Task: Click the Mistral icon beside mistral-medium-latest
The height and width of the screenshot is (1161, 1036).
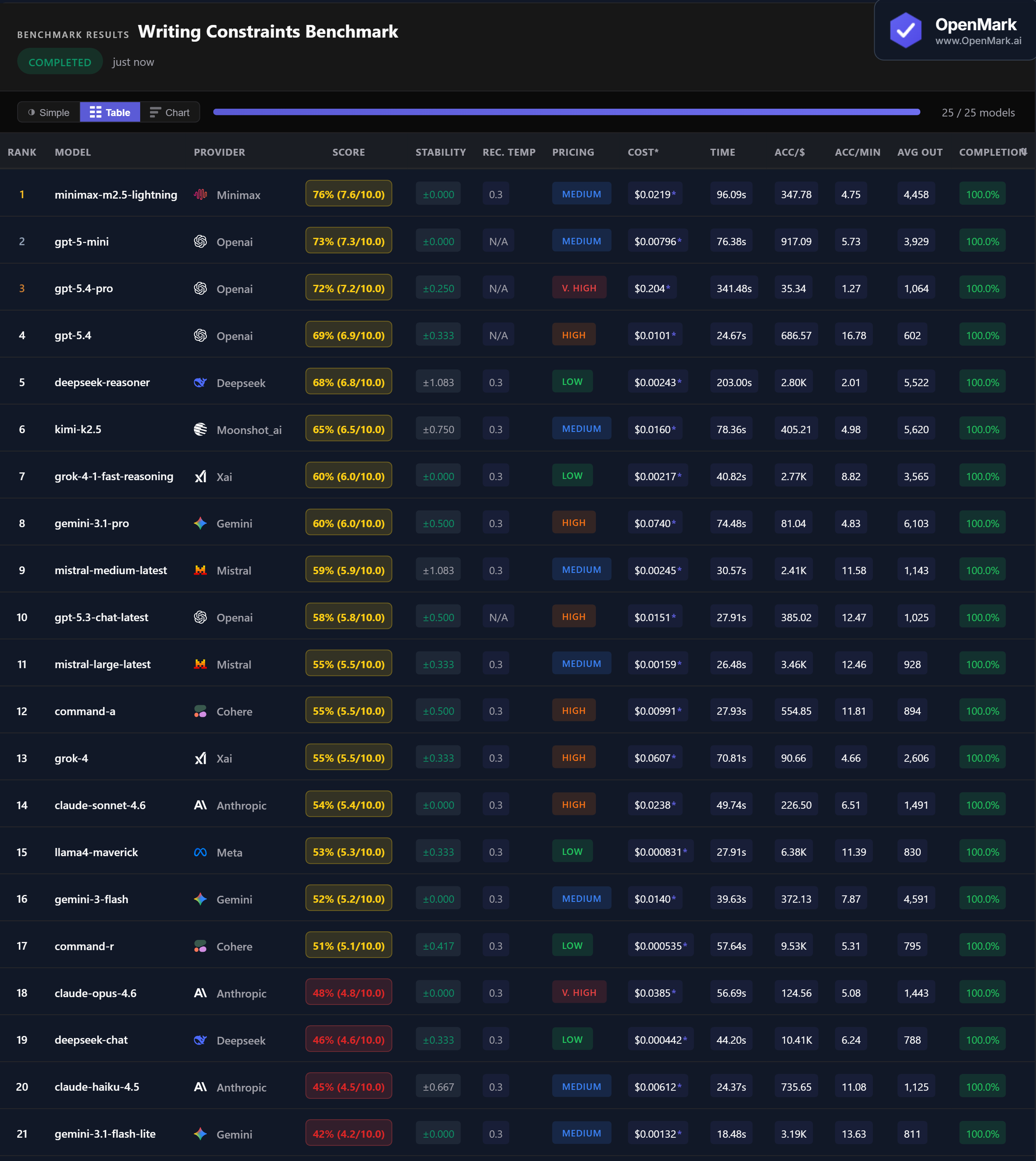Action: click(x=200, y=570)
